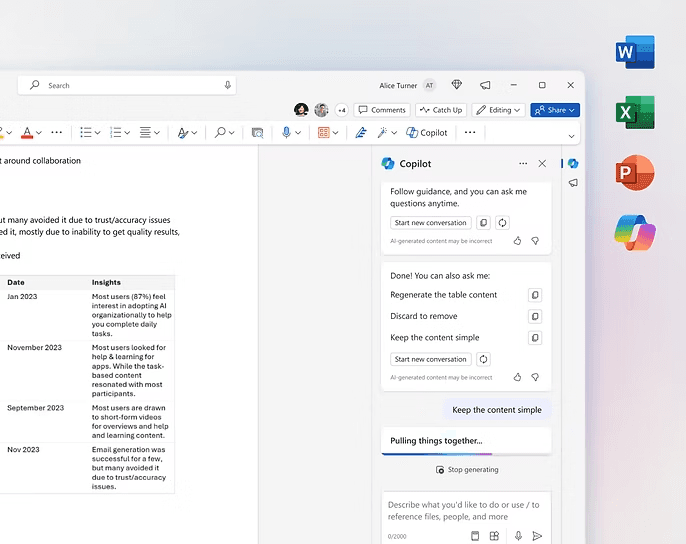686x544 pixels.
Task: Expand the font color dropdown arrow
Action: point(39,133)
